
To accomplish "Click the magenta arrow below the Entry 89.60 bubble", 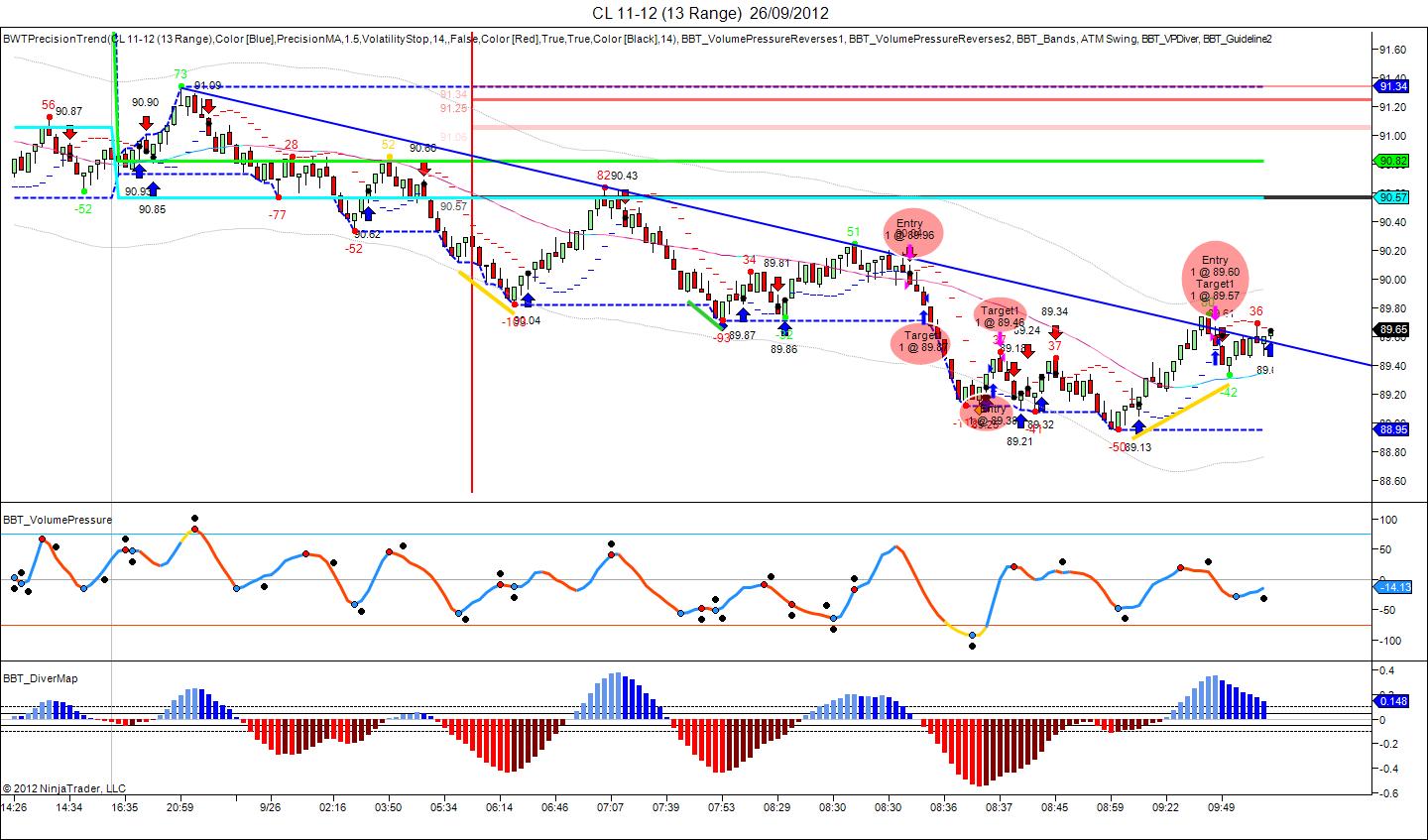I will pyautogui.click(x=1215, y=313).
